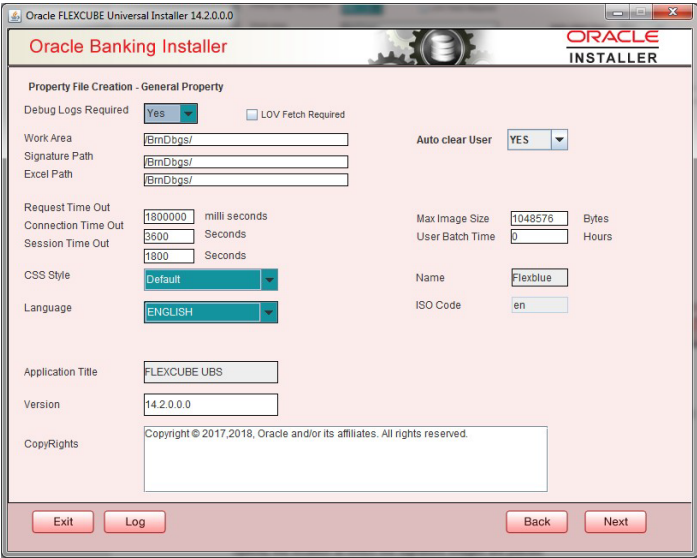Click the User Batch Time field
The width and height of the screenshot is (697, 558).
point(539,237)
